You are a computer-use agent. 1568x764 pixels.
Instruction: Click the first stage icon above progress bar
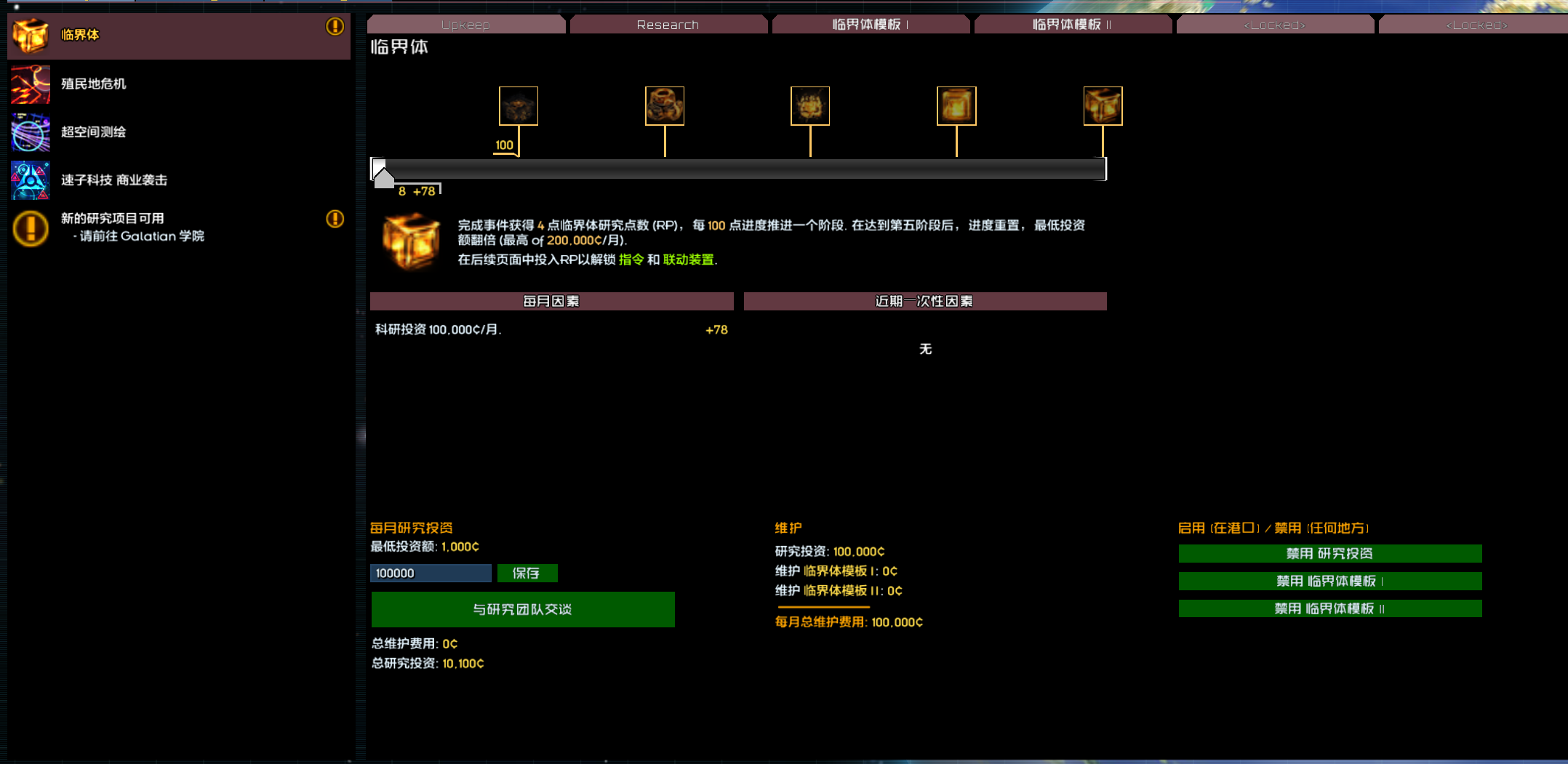[518, 105]
